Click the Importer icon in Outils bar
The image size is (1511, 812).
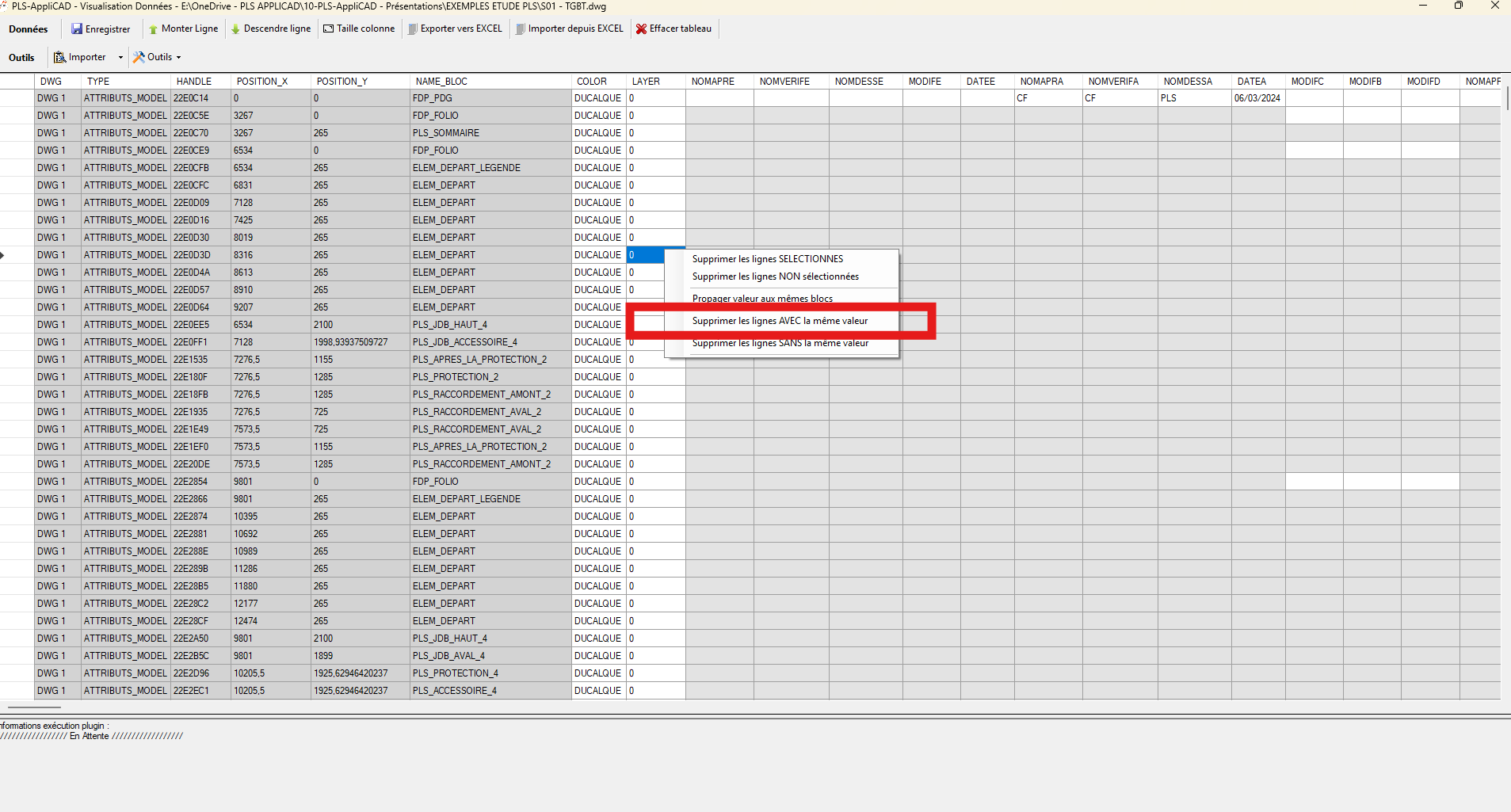coord(59,57)
